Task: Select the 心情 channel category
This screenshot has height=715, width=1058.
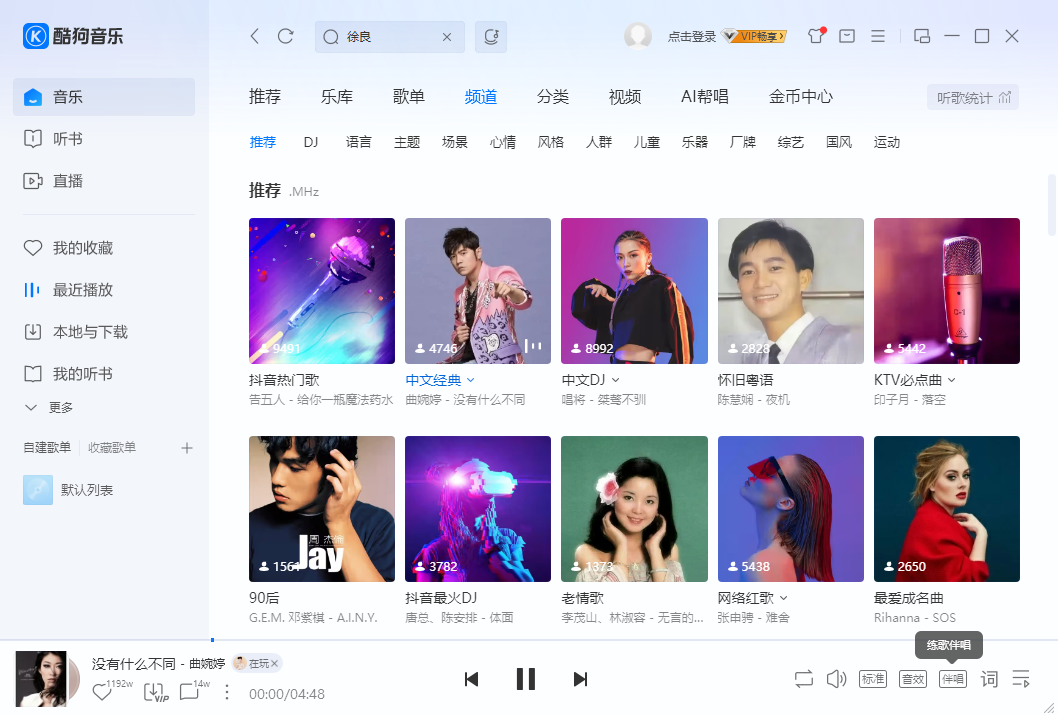Action: 503,142
